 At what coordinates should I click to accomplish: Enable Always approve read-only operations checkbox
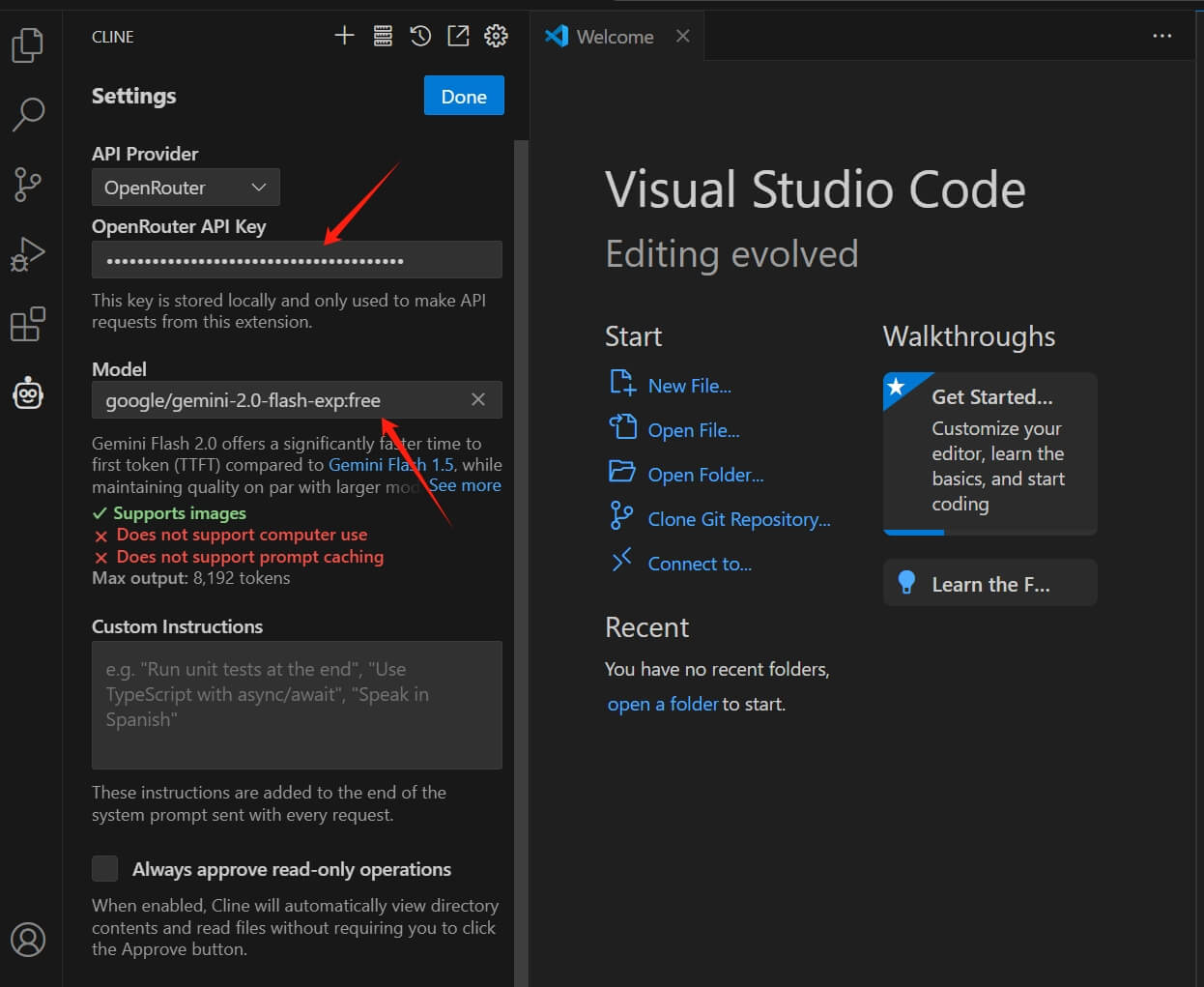tap(104, 868)
